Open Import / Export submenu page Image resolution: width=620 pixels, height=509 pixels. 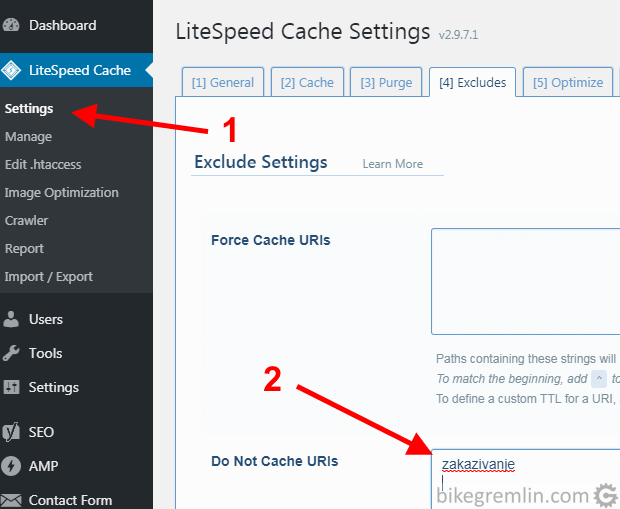coord(49,277)
